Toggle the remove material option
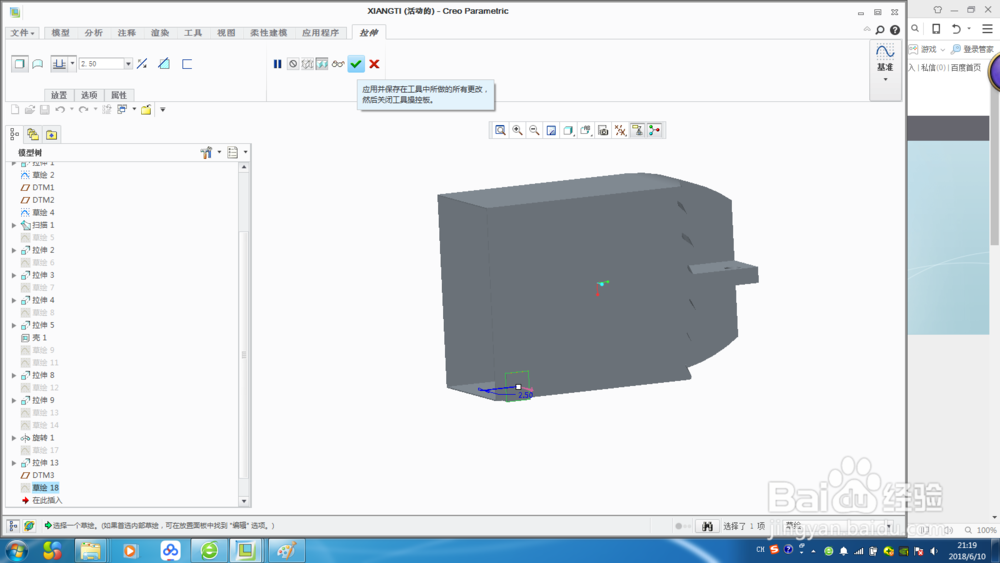1000x563 pixels. pyautogui.click(x=164, y=64)
